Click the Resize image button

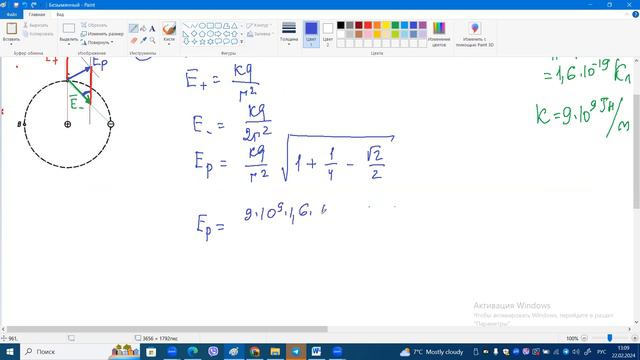(102, 34)
